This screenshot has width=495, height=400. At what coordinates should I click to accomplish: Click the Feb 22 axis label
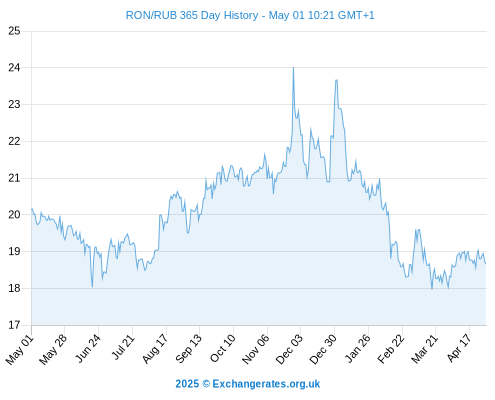pyautogui.click(x=391, y=349)
